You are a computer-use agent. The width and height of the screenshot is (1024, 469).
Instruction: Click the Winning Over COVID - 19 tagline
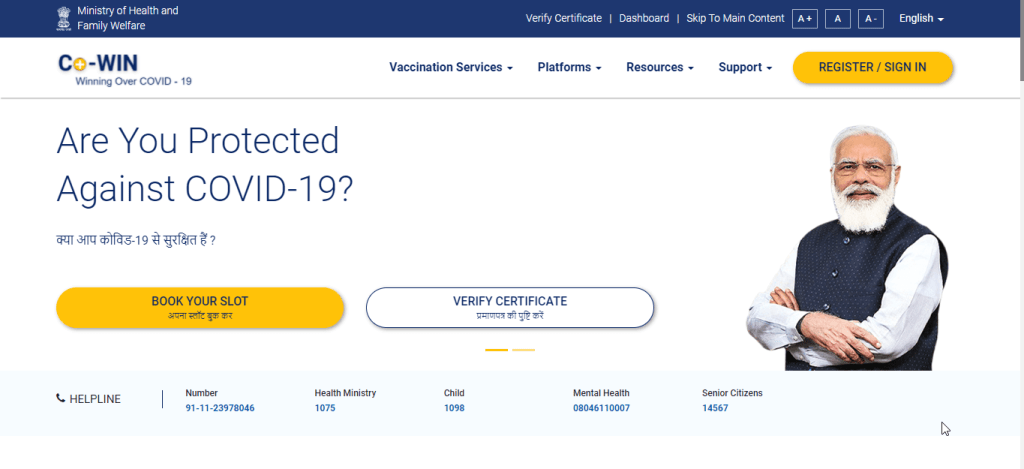point(133,82)
